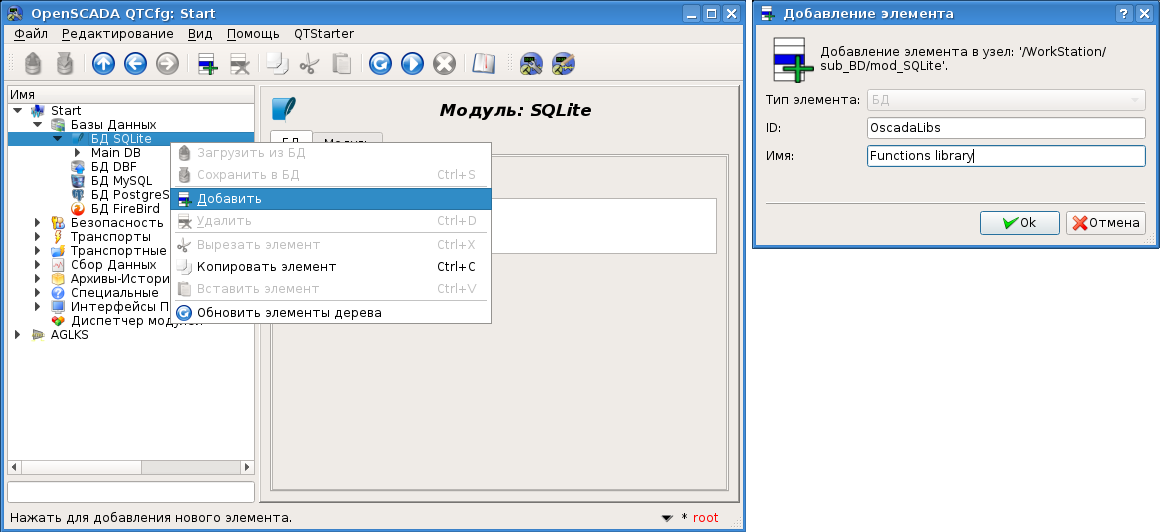Expand the AGLKS tree node
This screenshot has width=1160, height=532.
tap(18, 335)
